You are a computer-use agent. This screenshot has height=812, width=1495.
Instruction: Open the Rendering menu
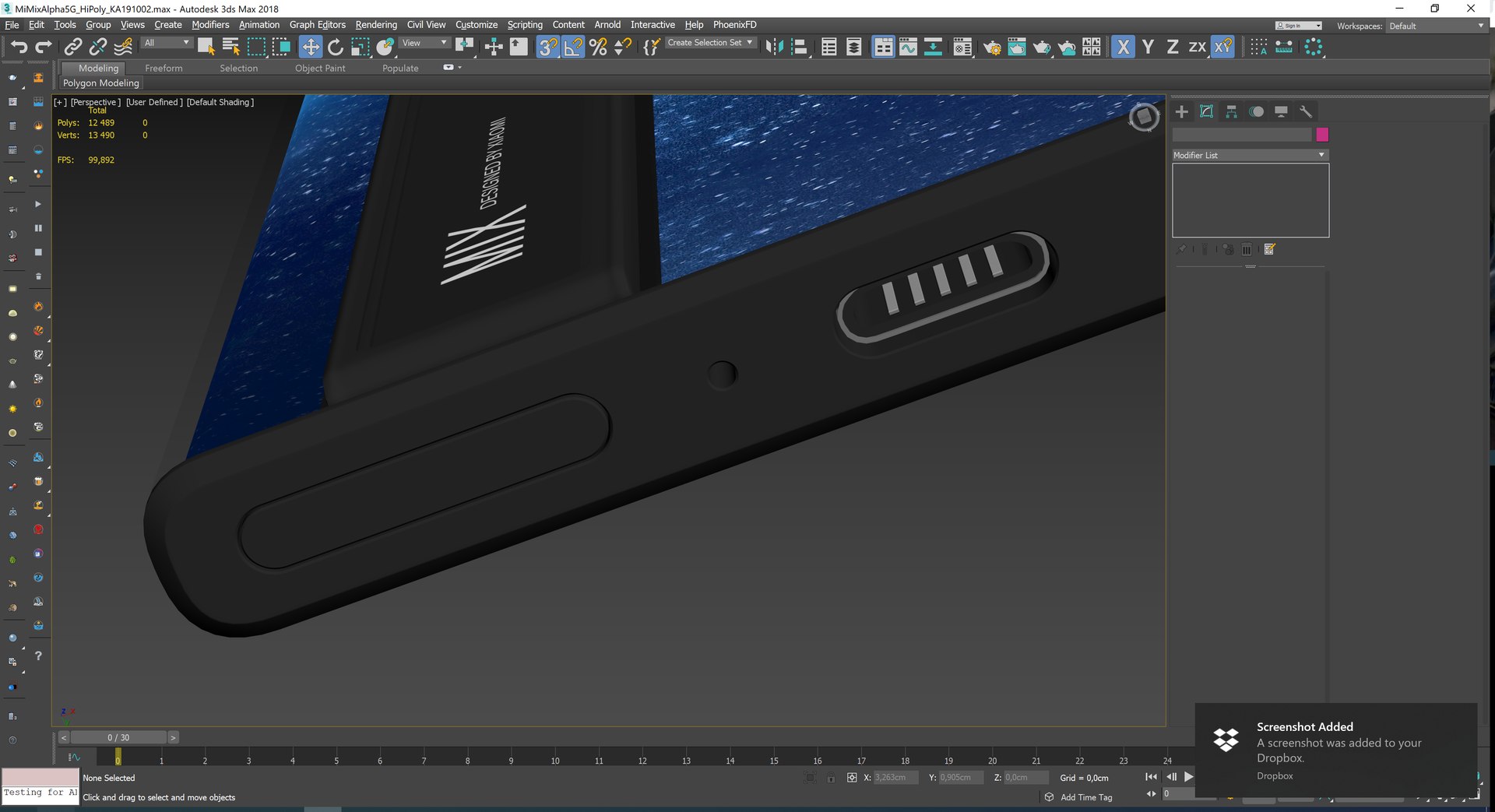[x=376, y=25]
